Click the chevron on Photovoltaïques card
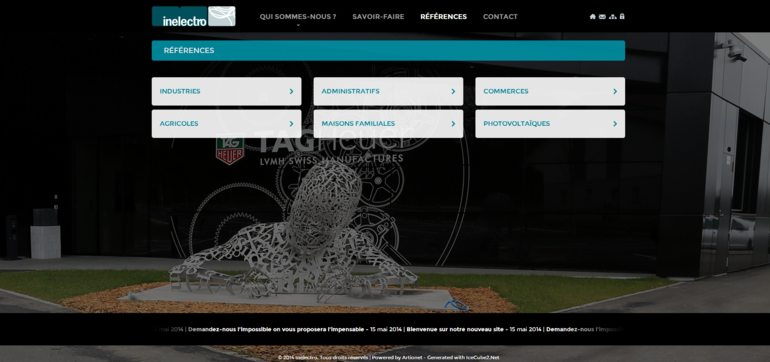Image resolution: width=770 pixels, height=362 pixels. pyautogui.click(x=615, y=124)
